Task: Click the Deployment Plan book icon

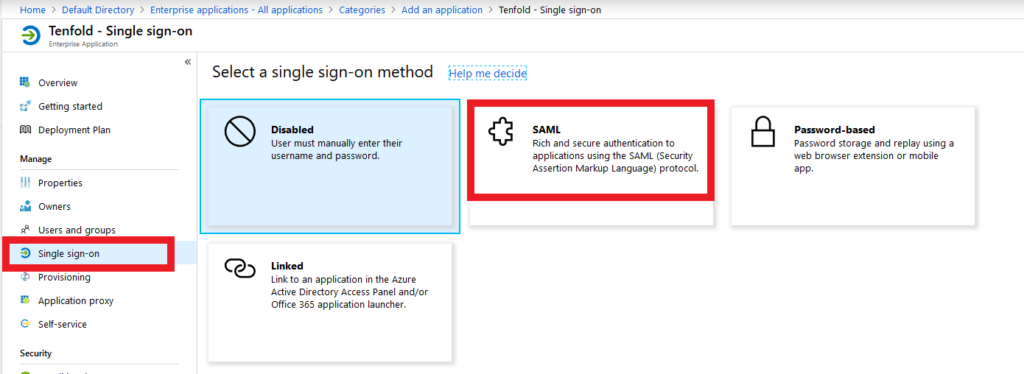Action: 25,129
